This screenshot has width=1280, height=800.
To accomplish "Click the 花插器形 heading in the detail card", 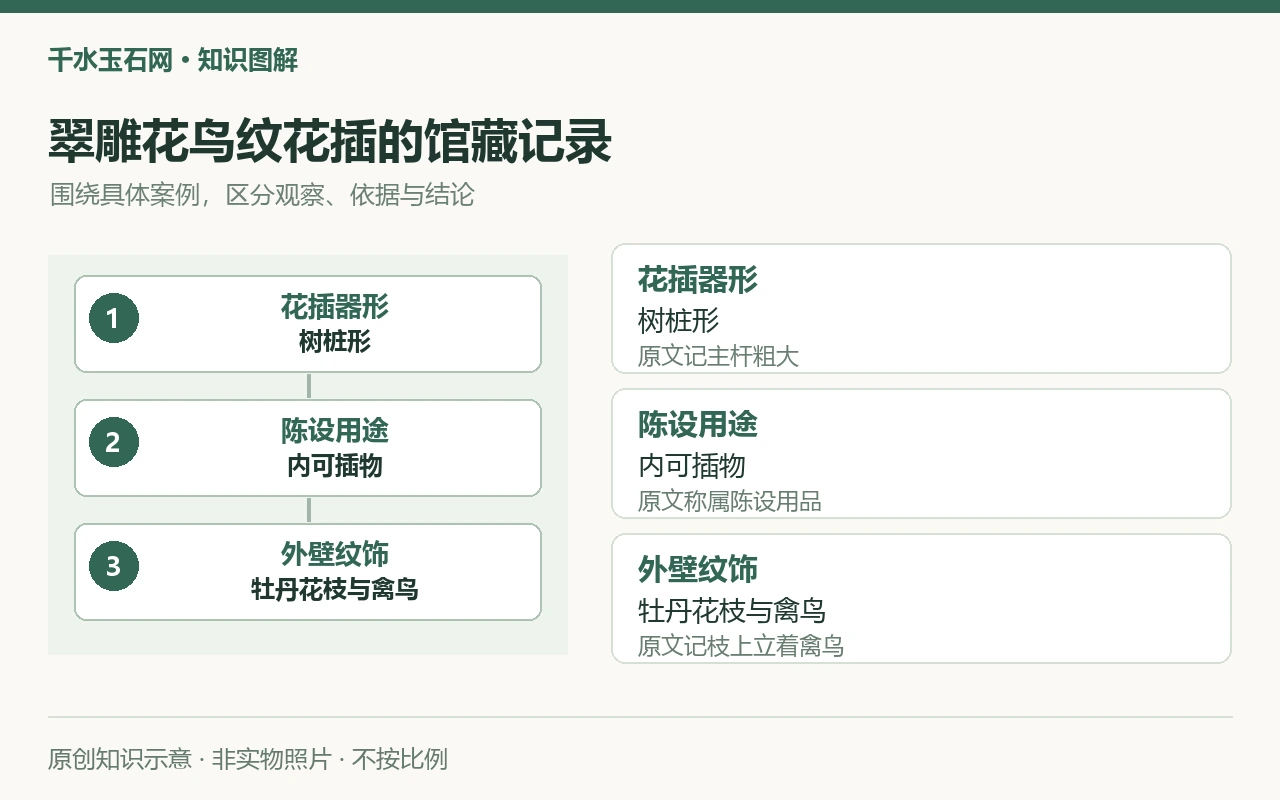I will [x=698, y=280].
